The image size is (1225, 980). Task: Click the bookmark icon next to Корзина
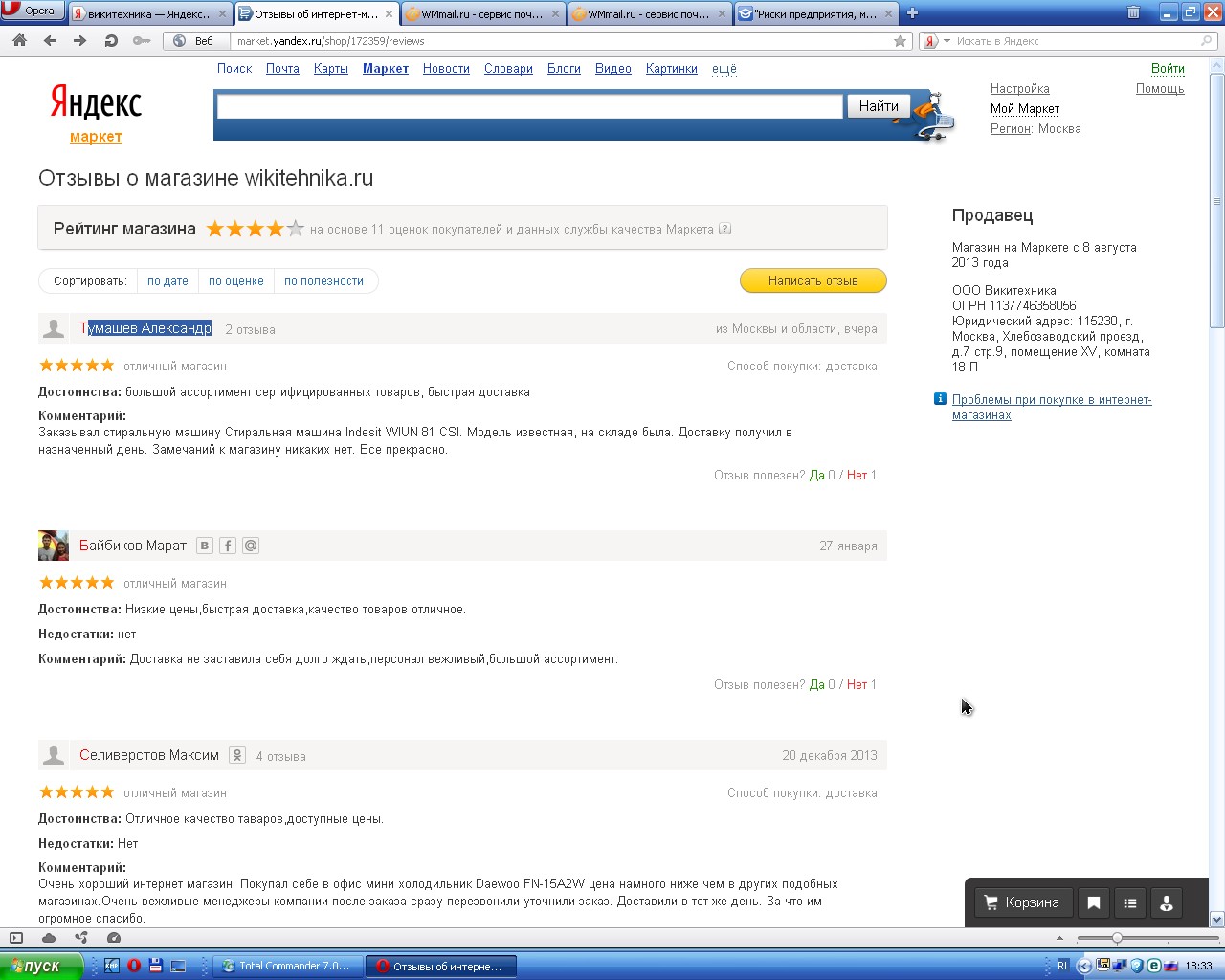click(1094, 902)
